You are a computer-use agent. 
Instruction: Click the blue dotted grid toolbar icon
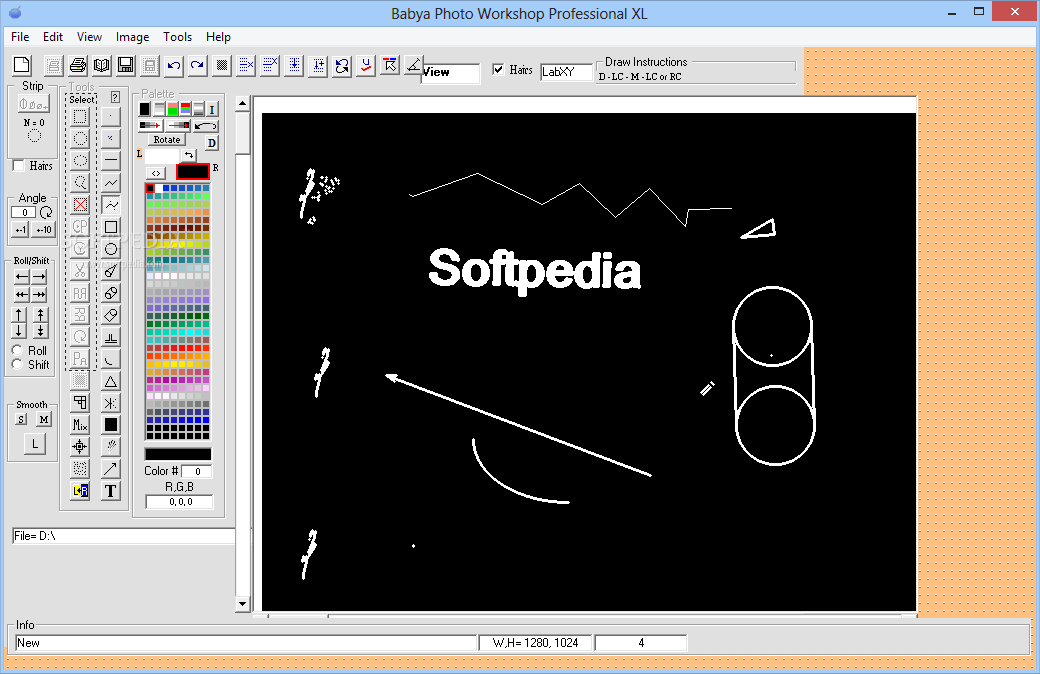click(222, 65)
